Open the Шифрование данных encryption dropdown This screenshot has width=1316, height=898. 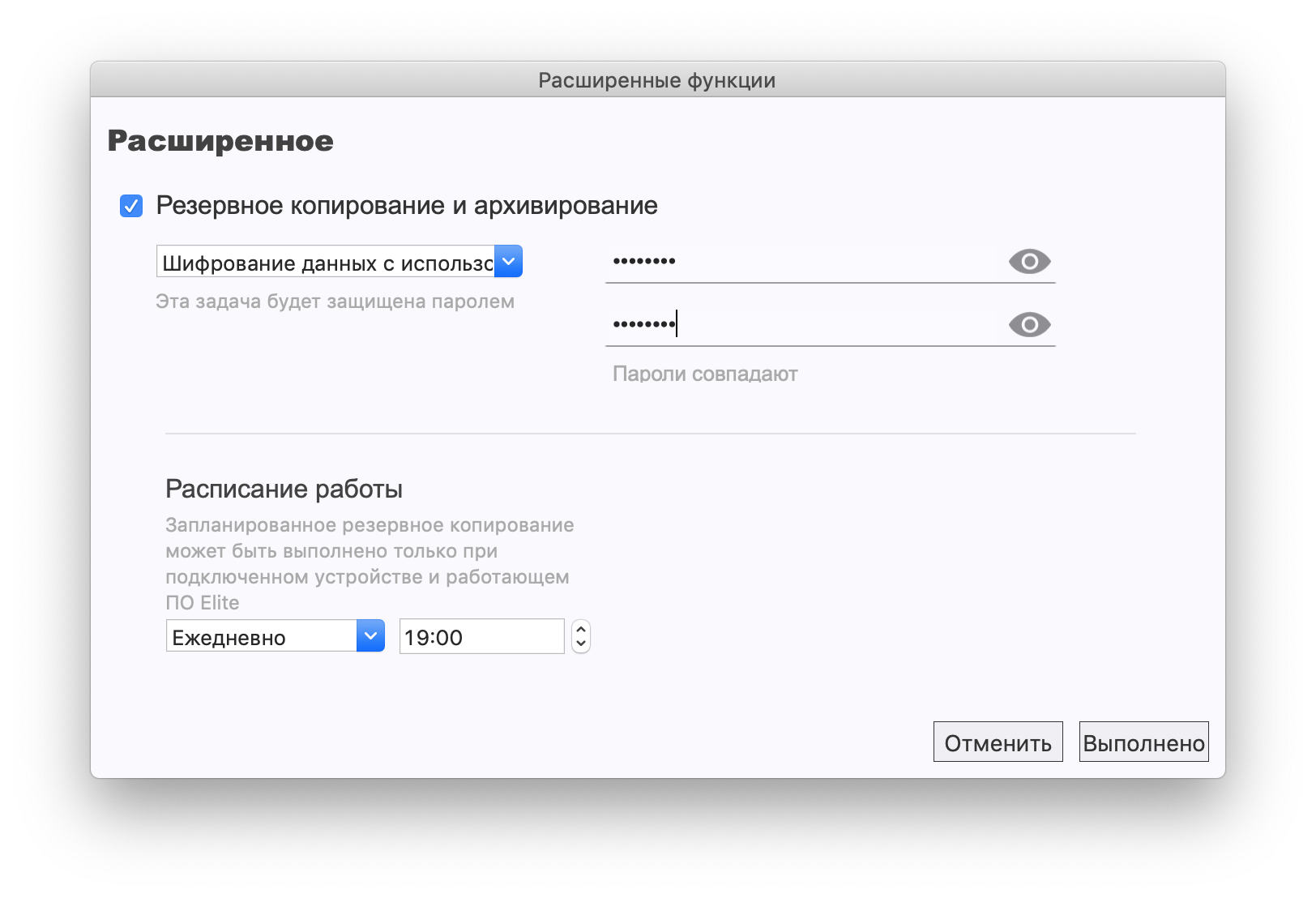click(x=327, y=262)
